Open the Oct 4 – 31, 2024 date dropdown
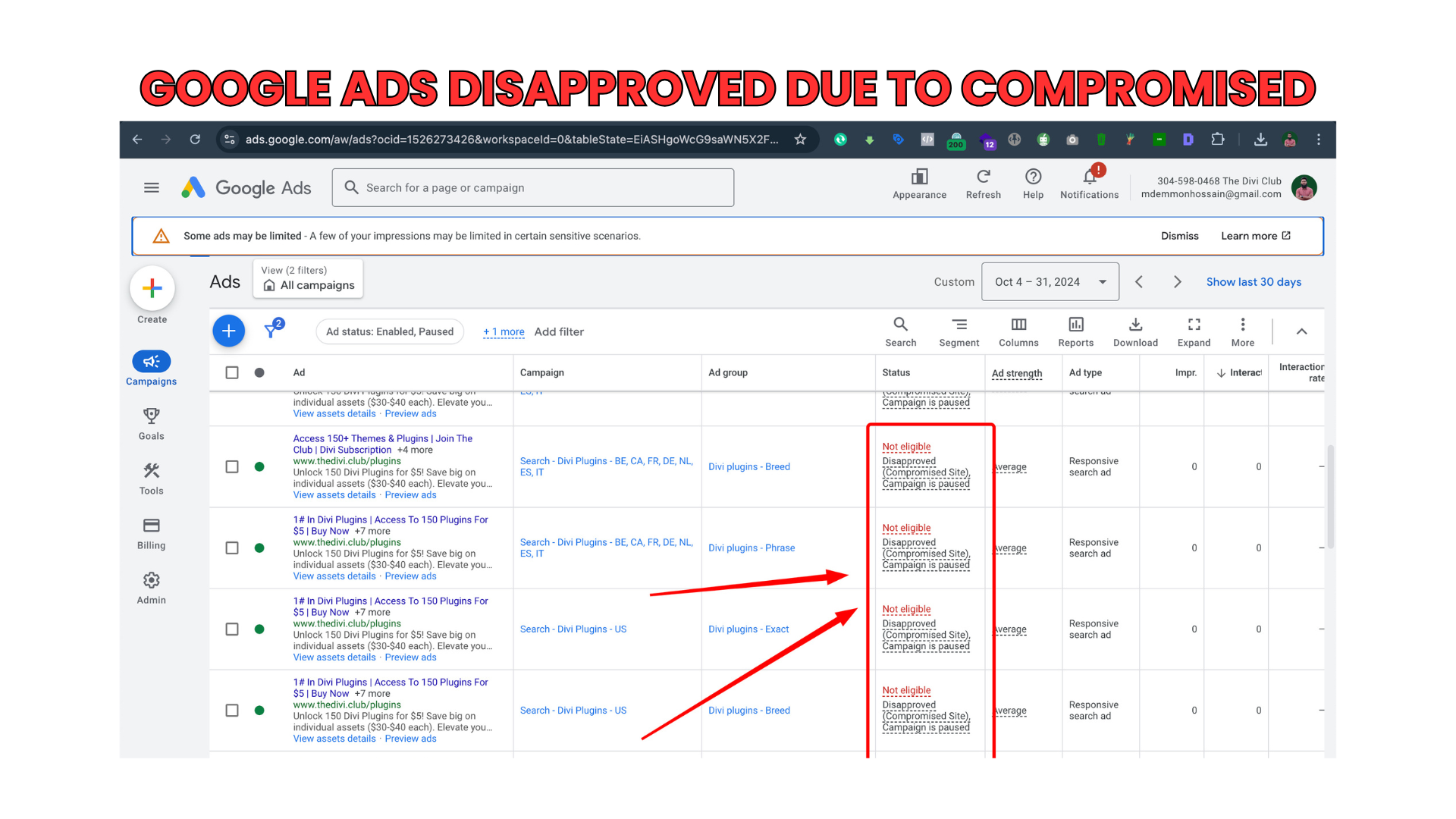The image size is (1456, 819). tap(1050, 282)
